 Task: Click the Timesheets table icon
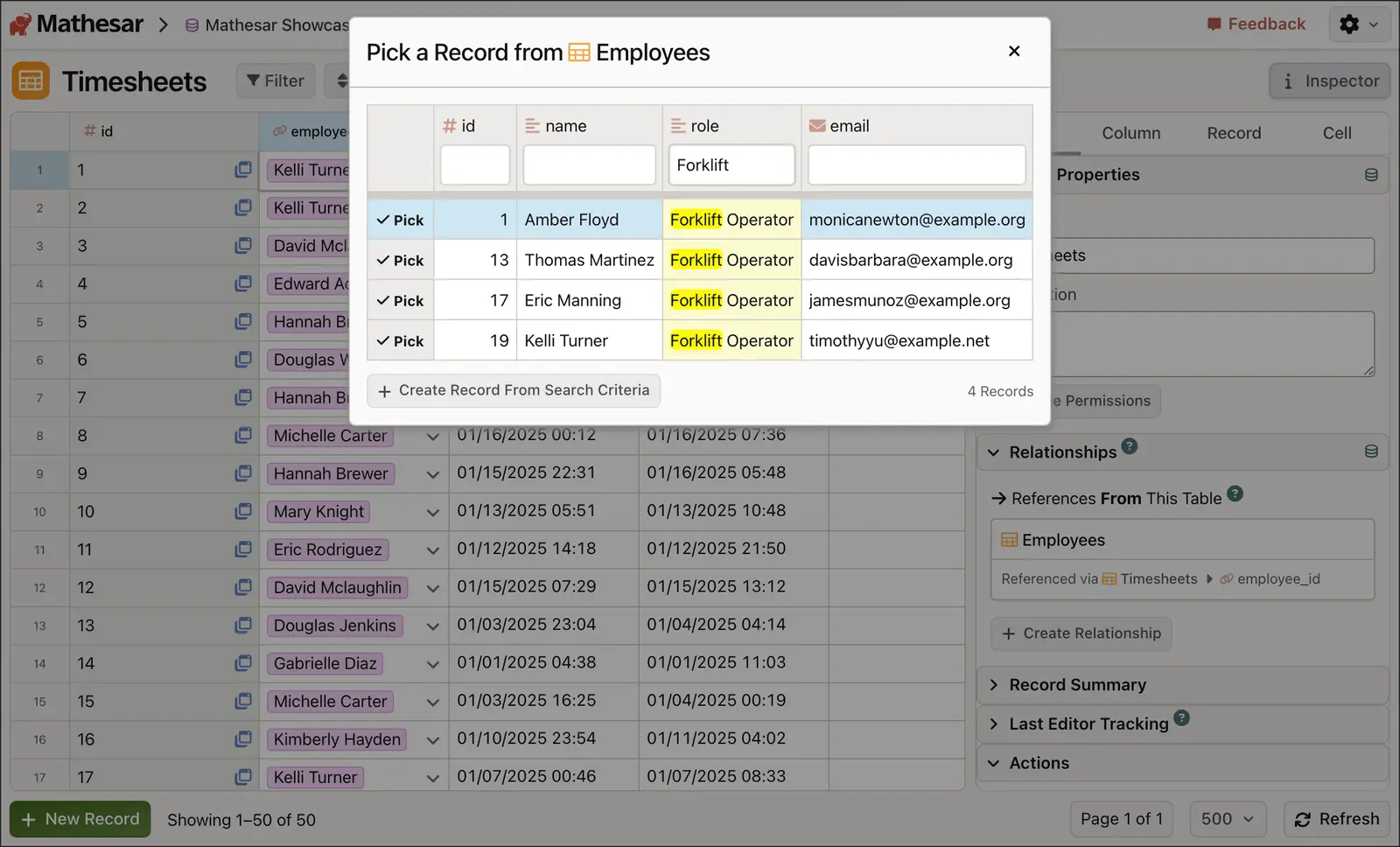(x=31, y=81)
